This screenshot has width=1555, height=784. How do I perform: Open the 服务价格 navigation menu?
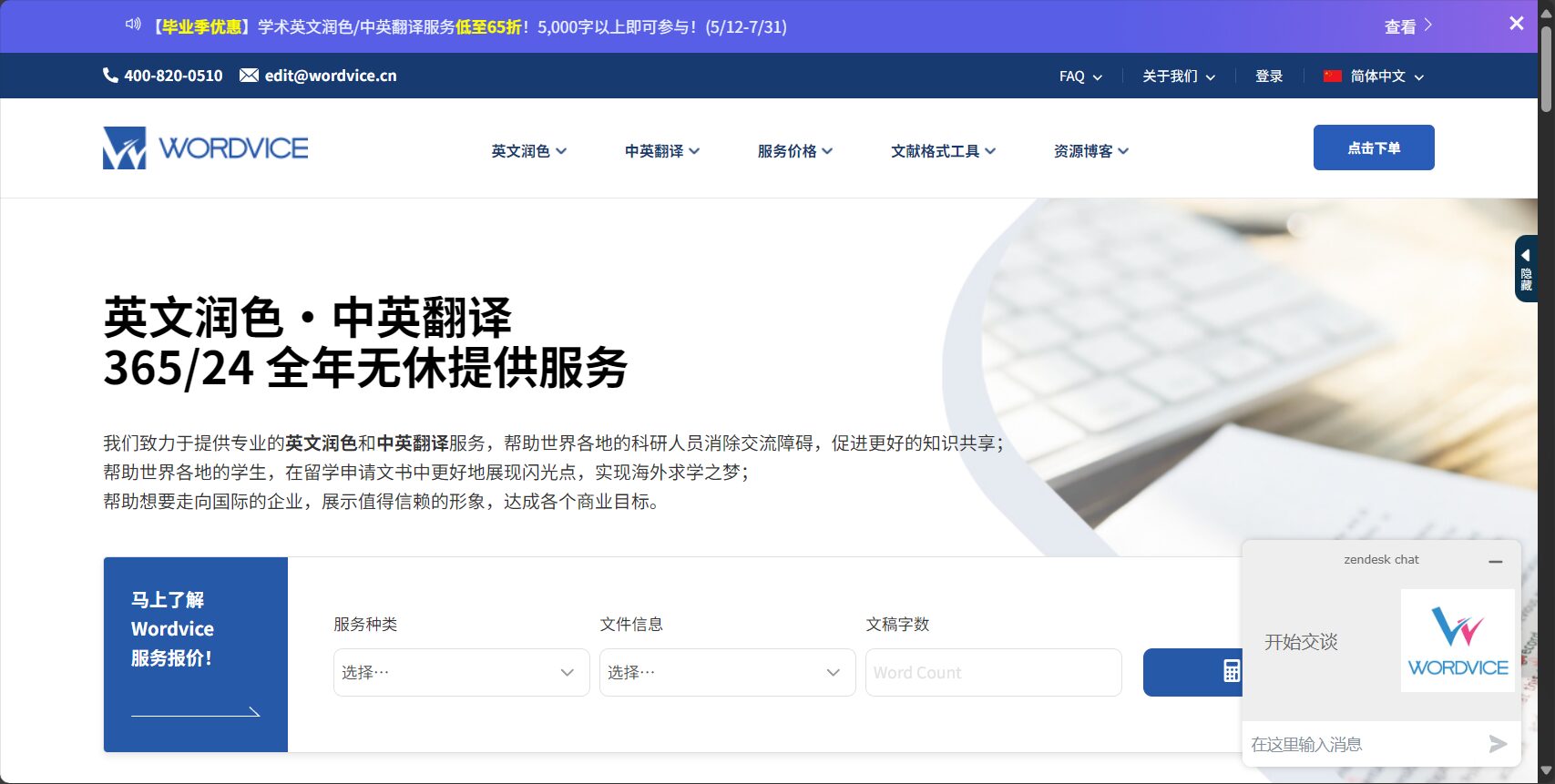point(795,151)
